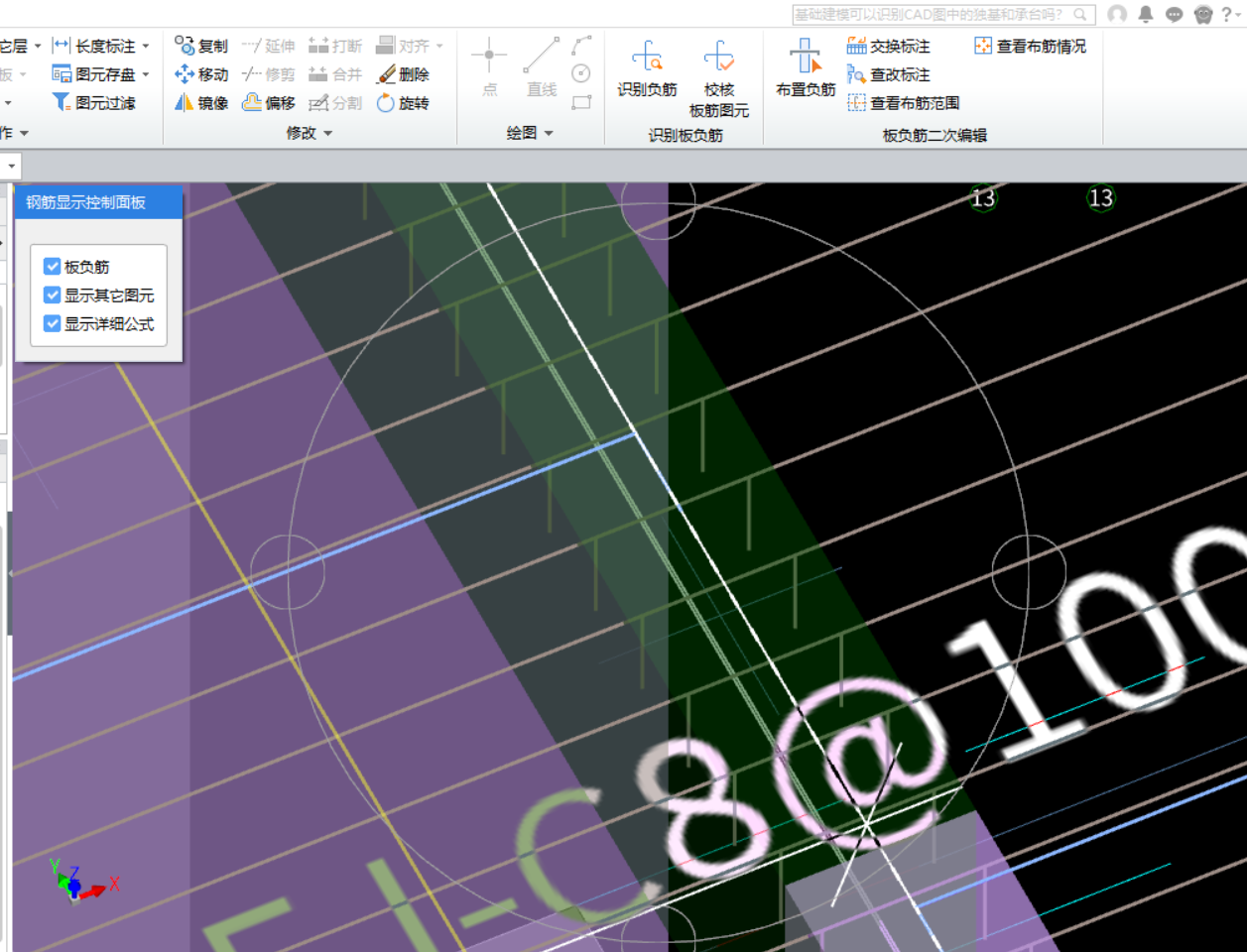Toggle the 显示详细公式 checkbox

coord(53,324)
